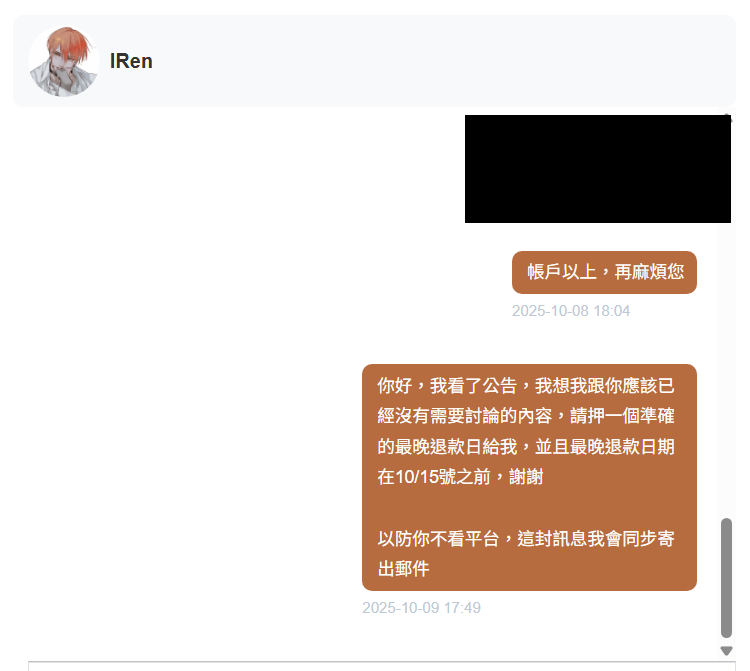Focus the message input box below chat

[382, 666]
